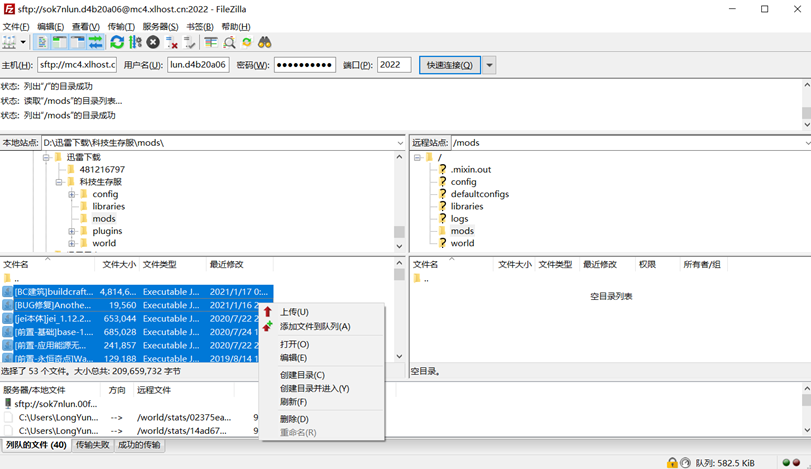Open the 帮助(H) menu
The height and width of the screenshot is (469, 811).
tap(236, 26)
